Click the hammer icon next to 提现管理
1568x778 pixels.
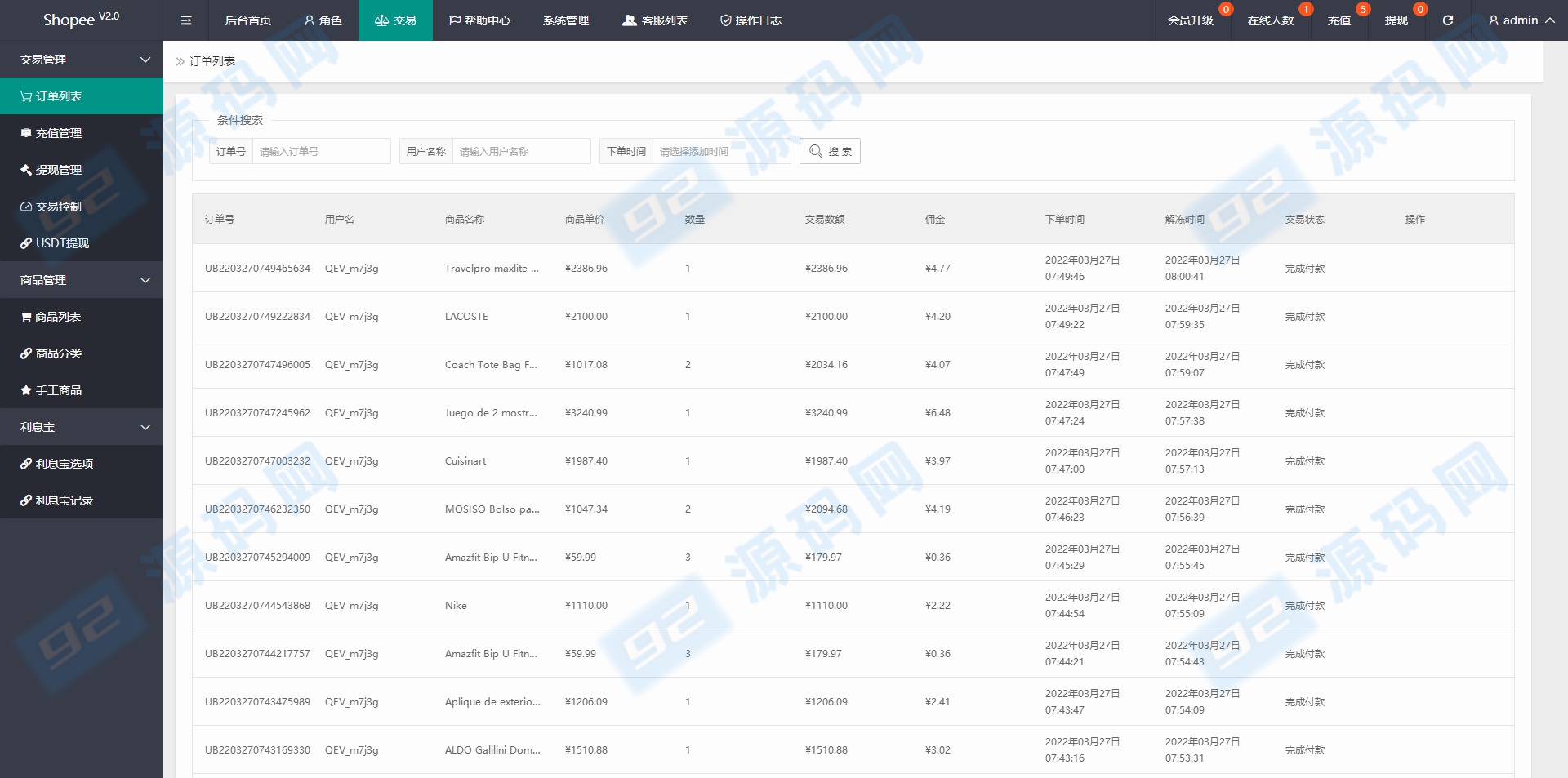(26, 170)
